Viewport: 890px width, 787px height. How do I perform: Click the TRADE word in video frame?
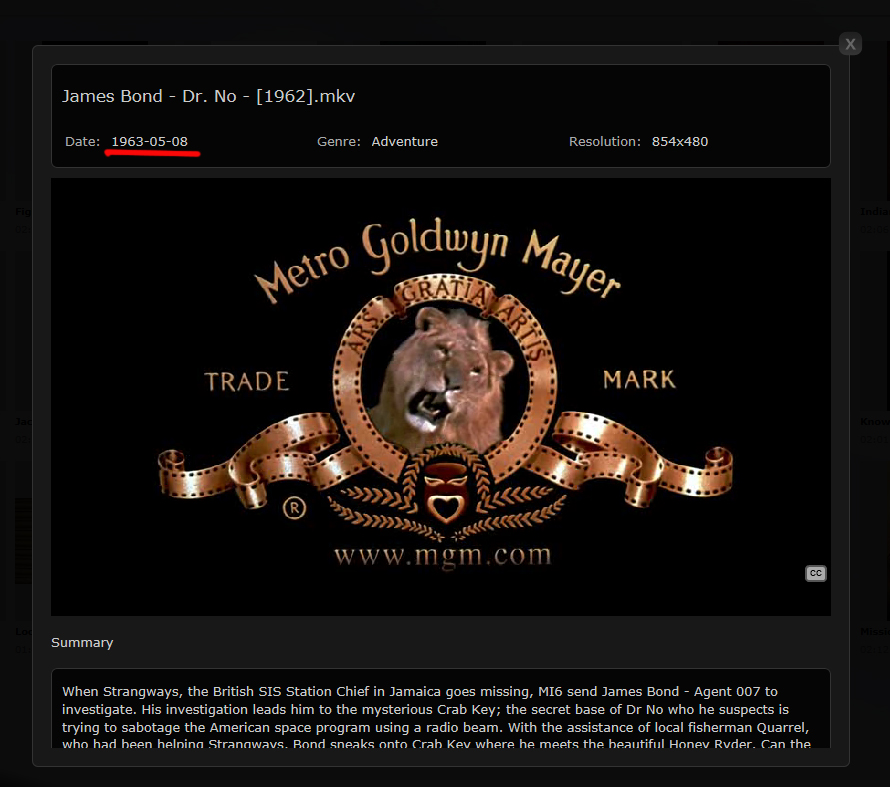point(246,381)
